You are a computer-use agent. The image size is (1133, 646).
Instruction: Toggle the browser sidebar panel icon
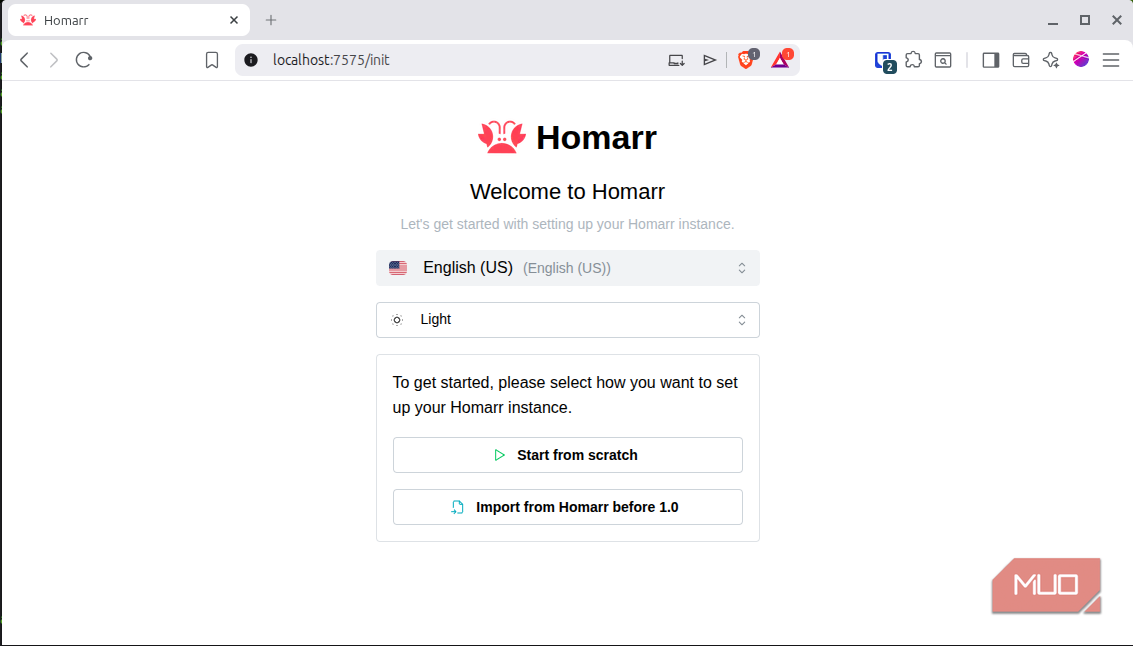click(991, 60)
